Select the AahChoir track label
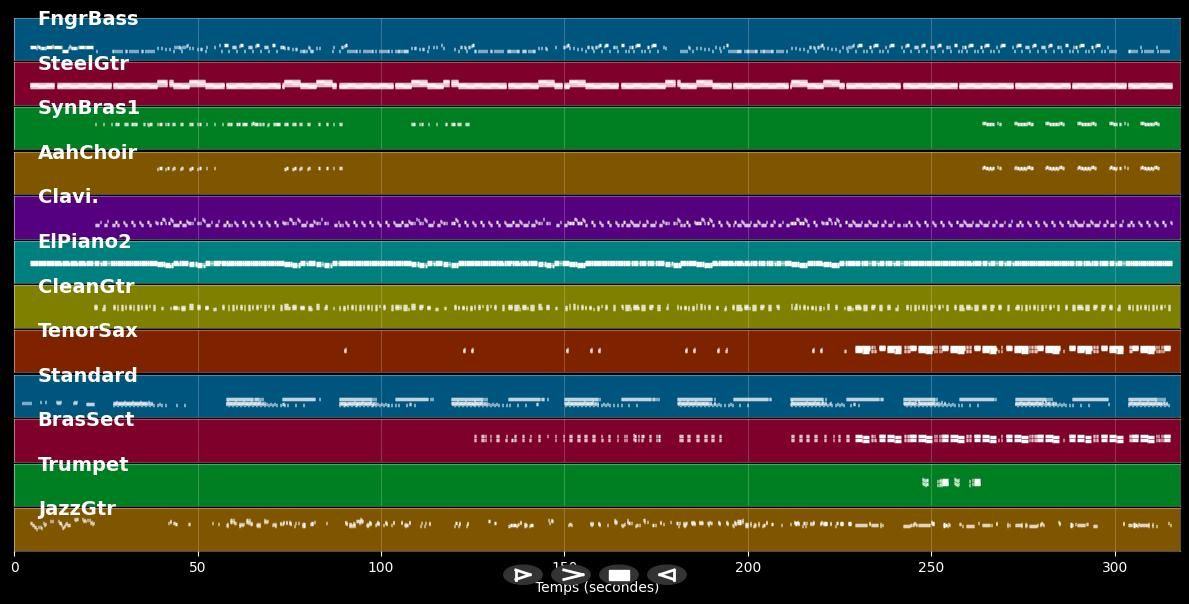 pyautogui.click(x=87, y=153)
